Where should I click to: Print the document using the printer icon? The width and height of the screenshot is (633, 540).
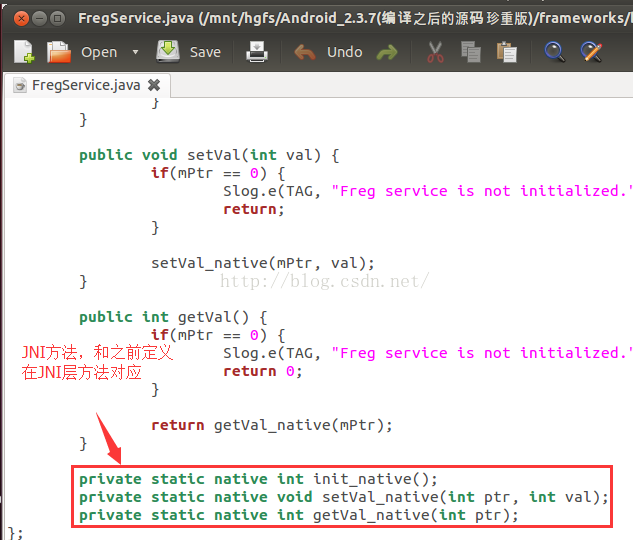click(257, 52)
